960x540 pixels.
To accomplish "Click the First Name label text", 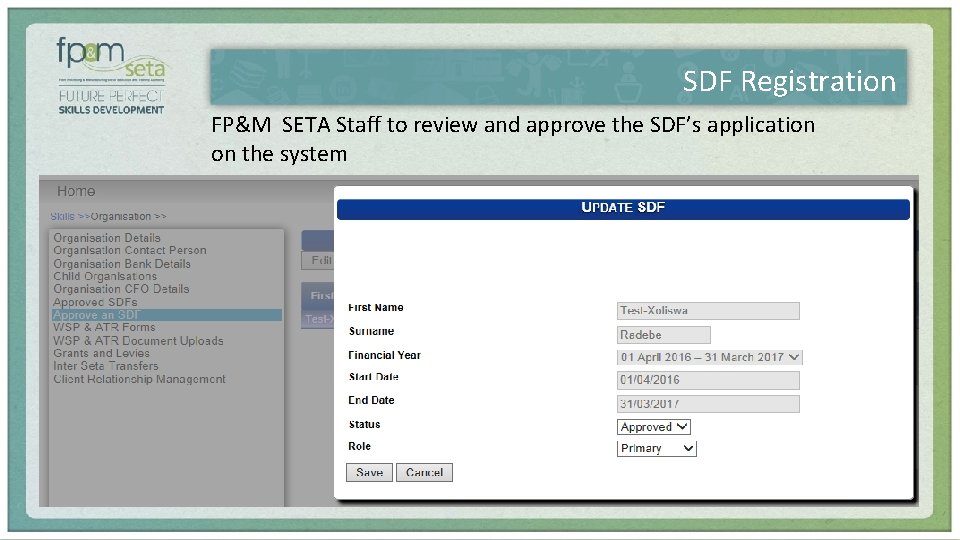I will tap(375, 307).
